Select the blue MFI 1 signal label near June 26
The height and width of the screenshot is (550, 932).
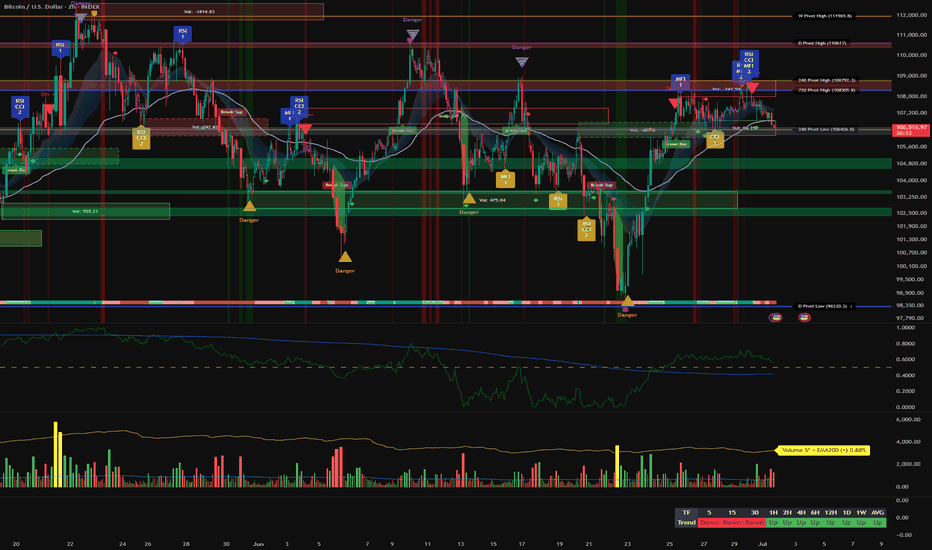[x=681, y=81]
